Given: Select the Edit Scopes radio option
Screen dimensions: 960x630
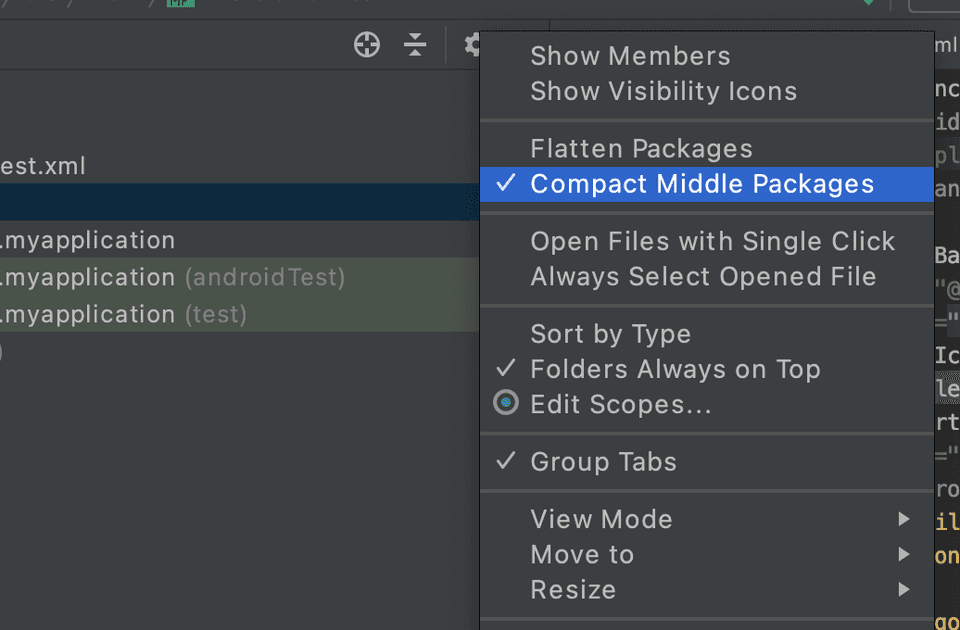Looking at the screenshot, I should click(620, 404).
